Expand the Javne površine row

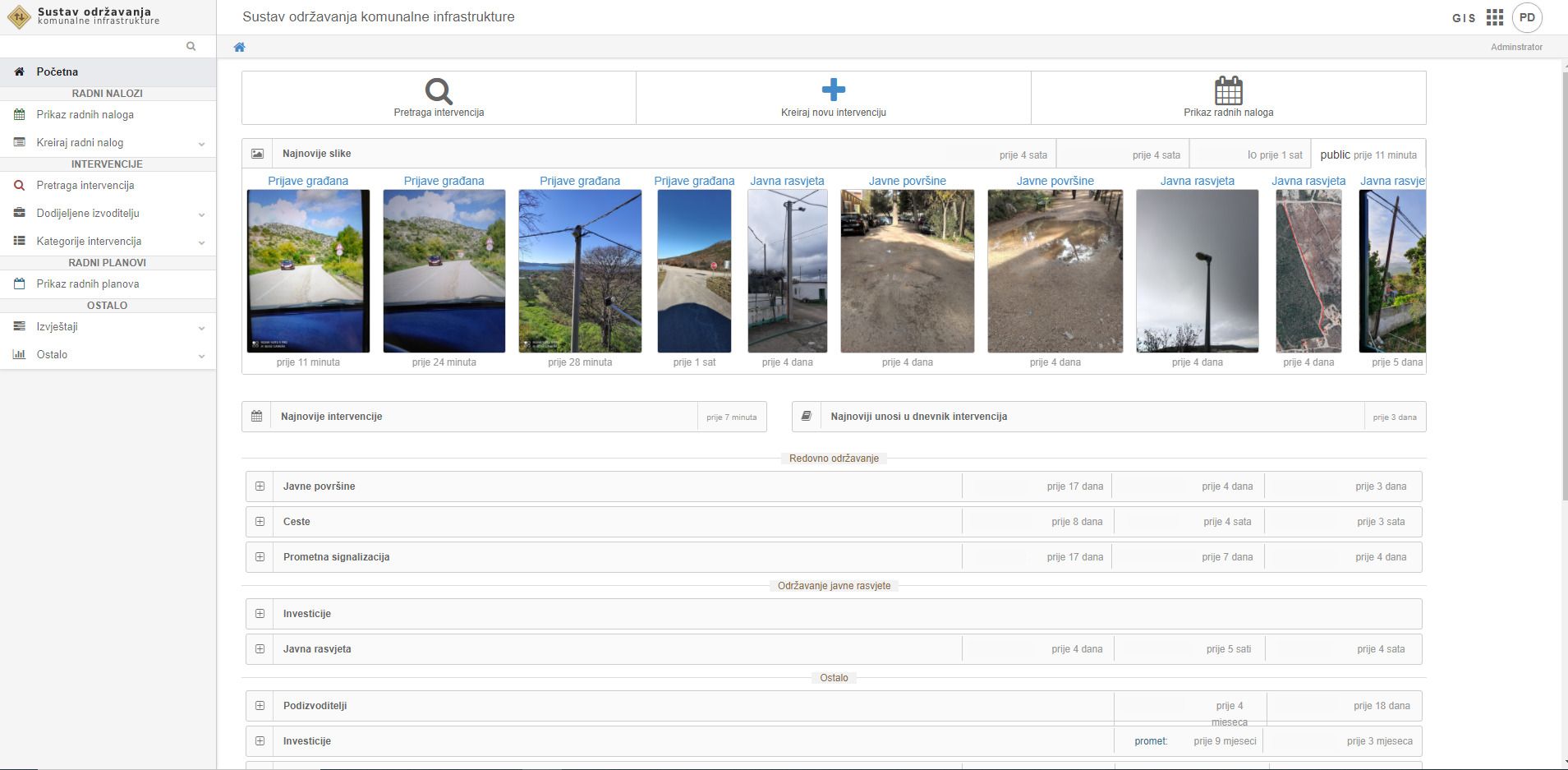pos(260,486)
